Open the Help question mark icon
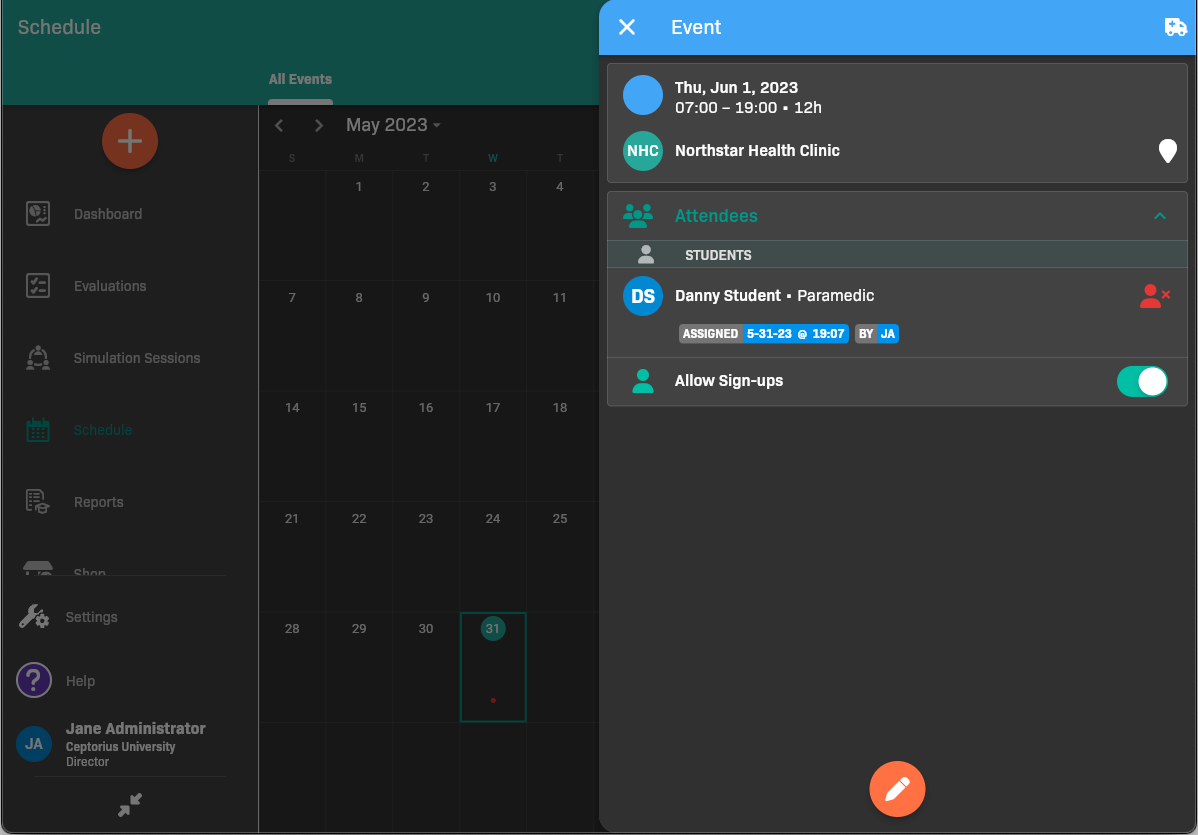The width and height of the screenshot is (1198, 835). pos(34,681)
